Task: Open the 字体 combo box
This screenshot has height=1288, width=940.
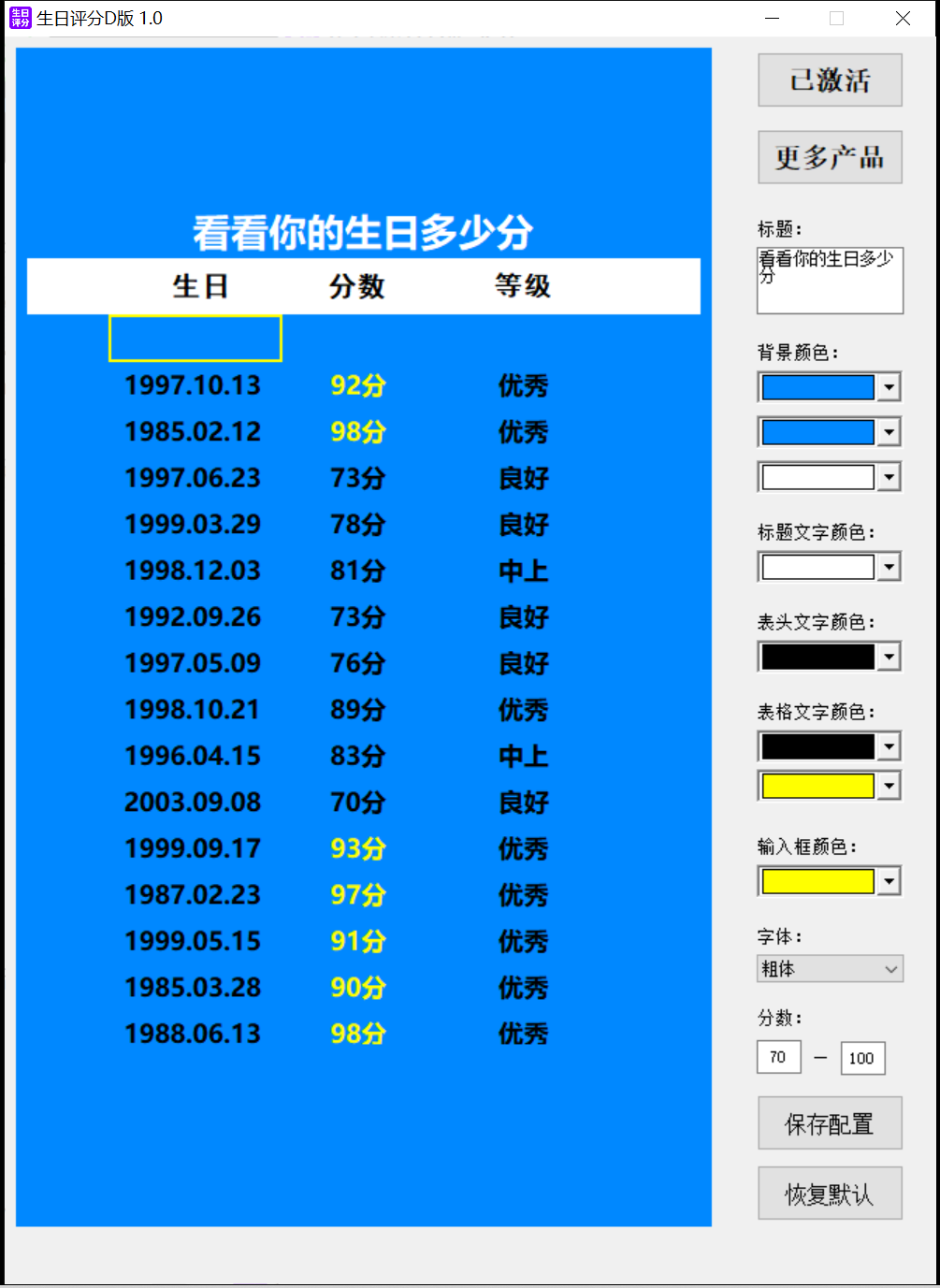Action: tap(830, 969)
